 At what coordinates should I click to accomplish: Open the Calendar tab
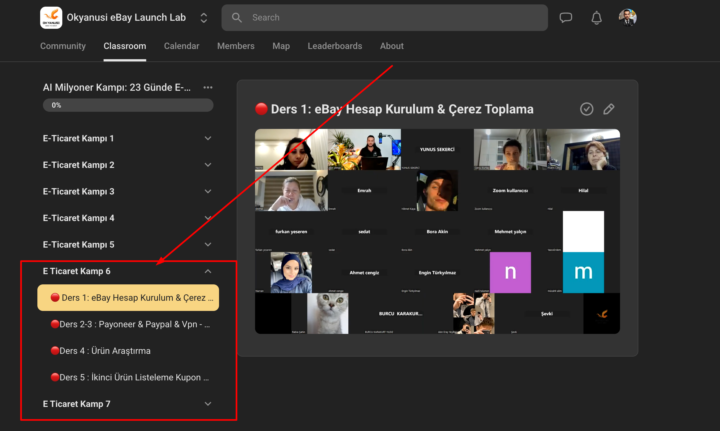tap(181, 46)
